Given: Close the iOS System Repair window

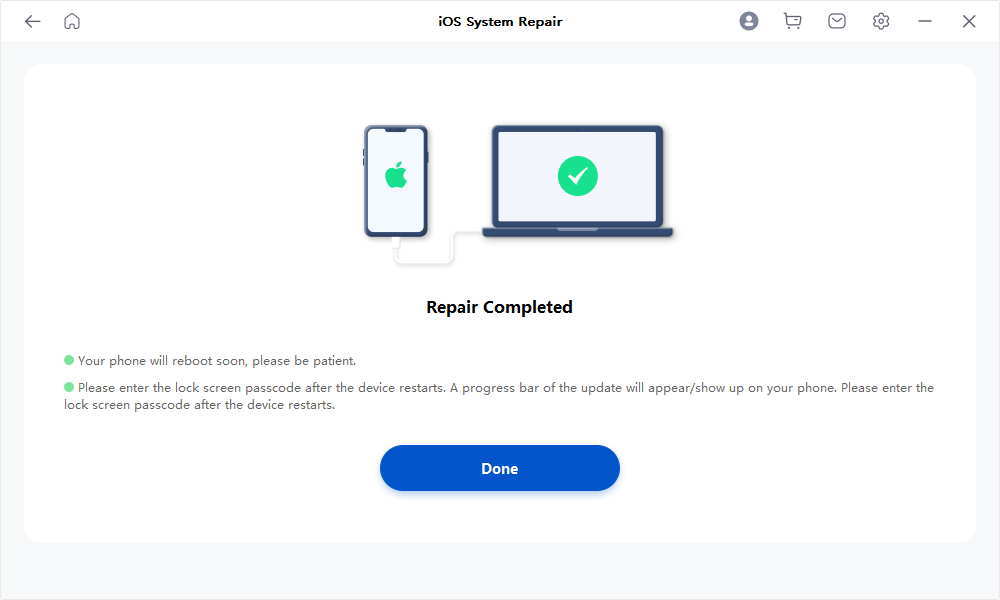Looking at the screenshot, I should (969, 21).
